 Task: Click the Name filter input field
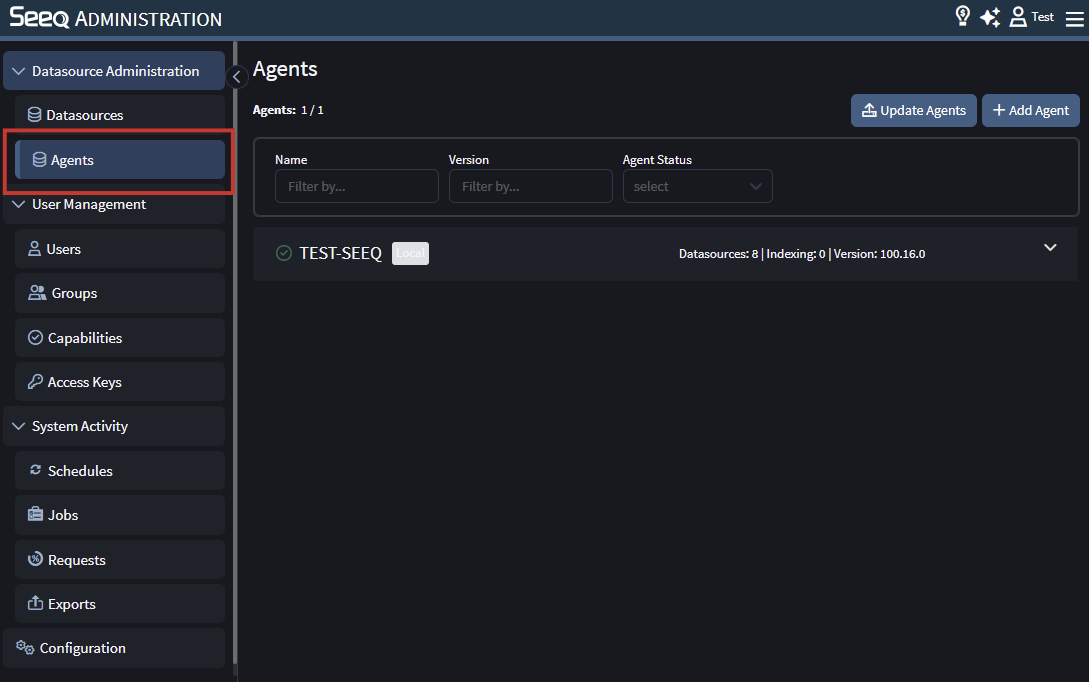[356, 187]
